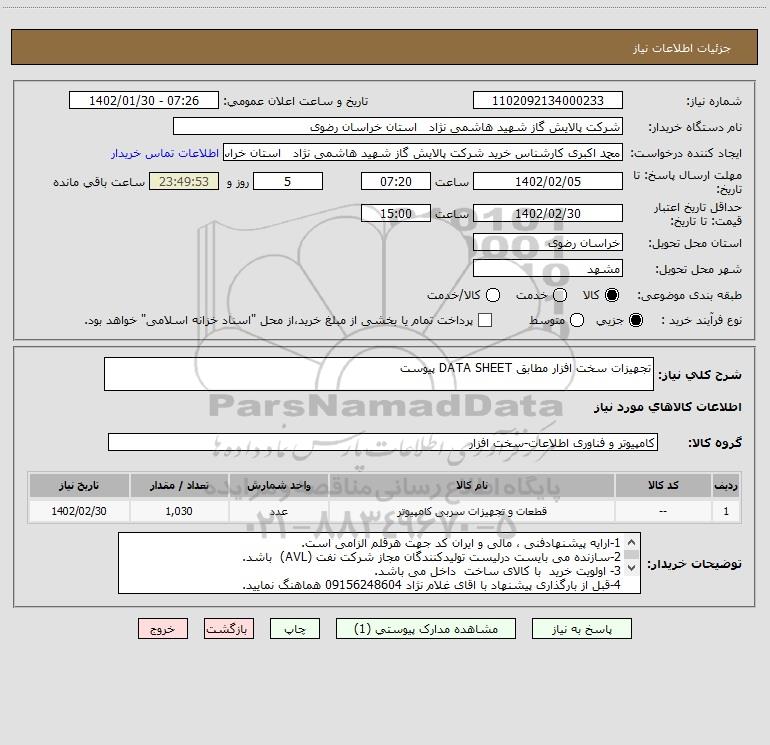Click the استان محل تحویل field
Viewport: 770px width, 745px height.
(548, 242)
